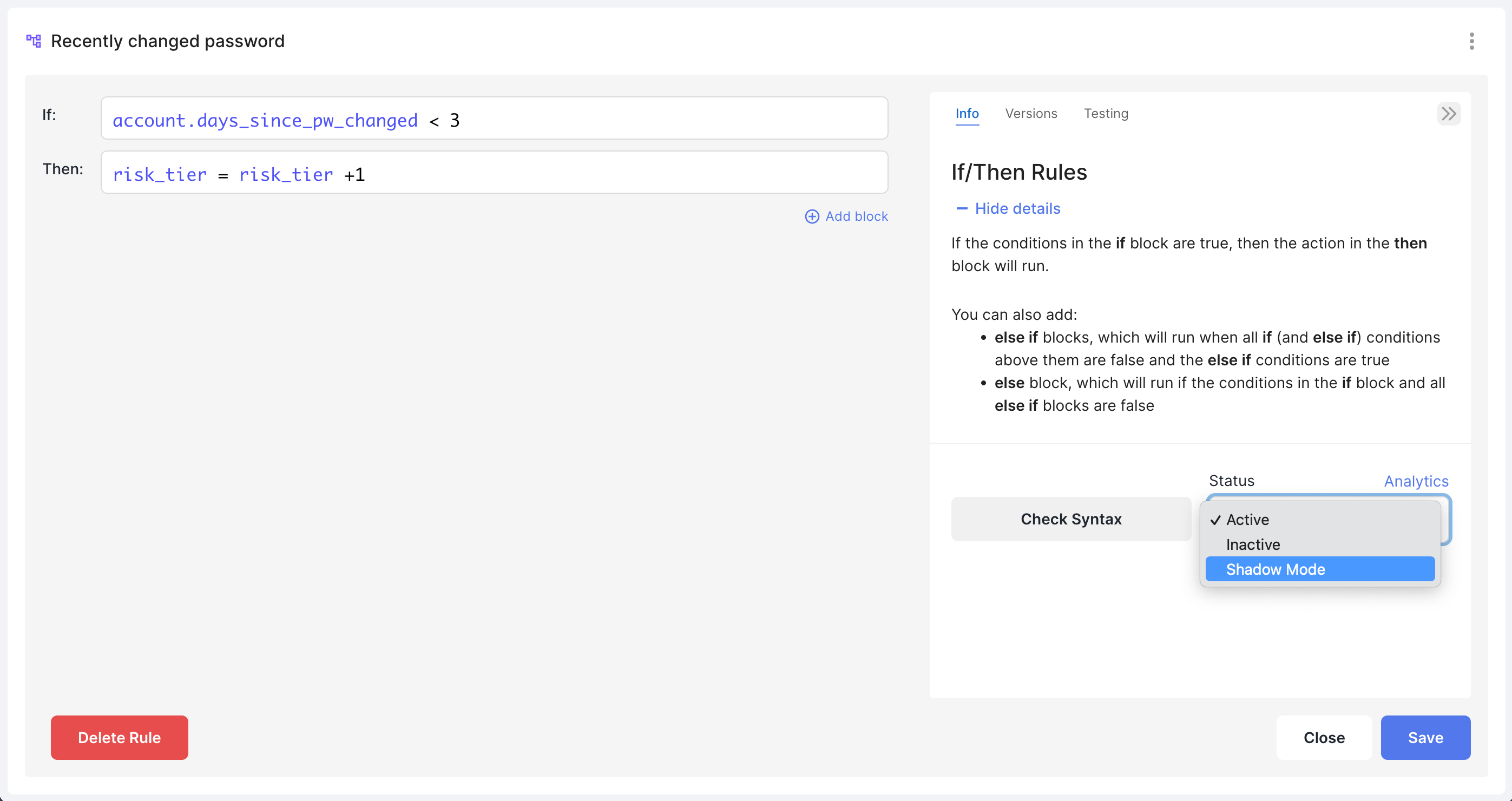Click the rule tree icon beside title
1512x801 pixels.
pos(34,41)
